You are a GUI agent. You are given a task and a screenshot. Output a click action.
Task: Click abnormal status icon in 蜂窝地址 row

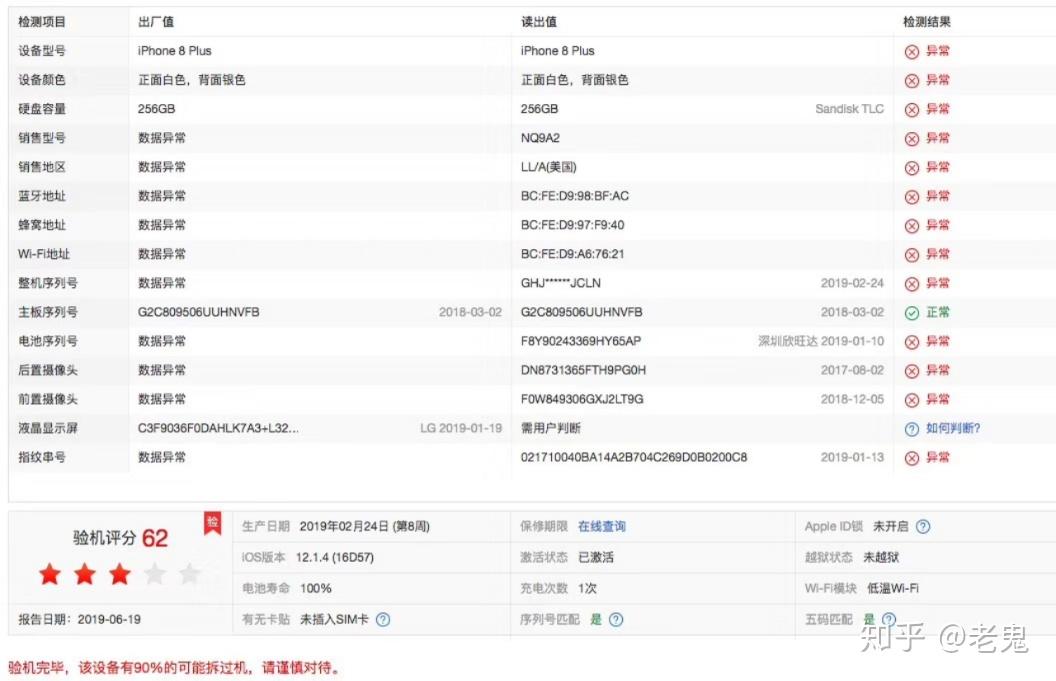(911, 226)
